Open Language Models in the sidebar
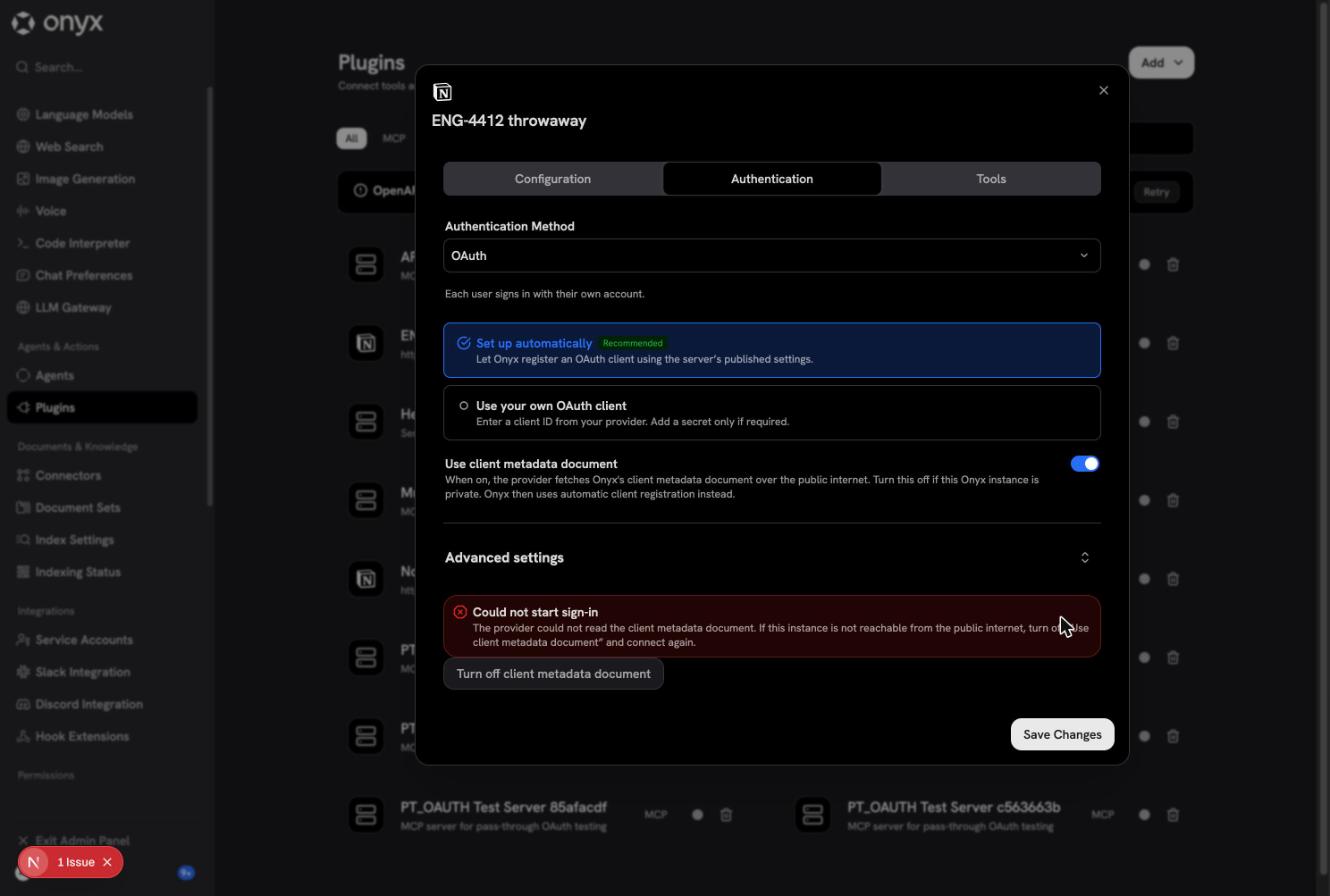Screen dimensions: 1330x896 [83, 115]
